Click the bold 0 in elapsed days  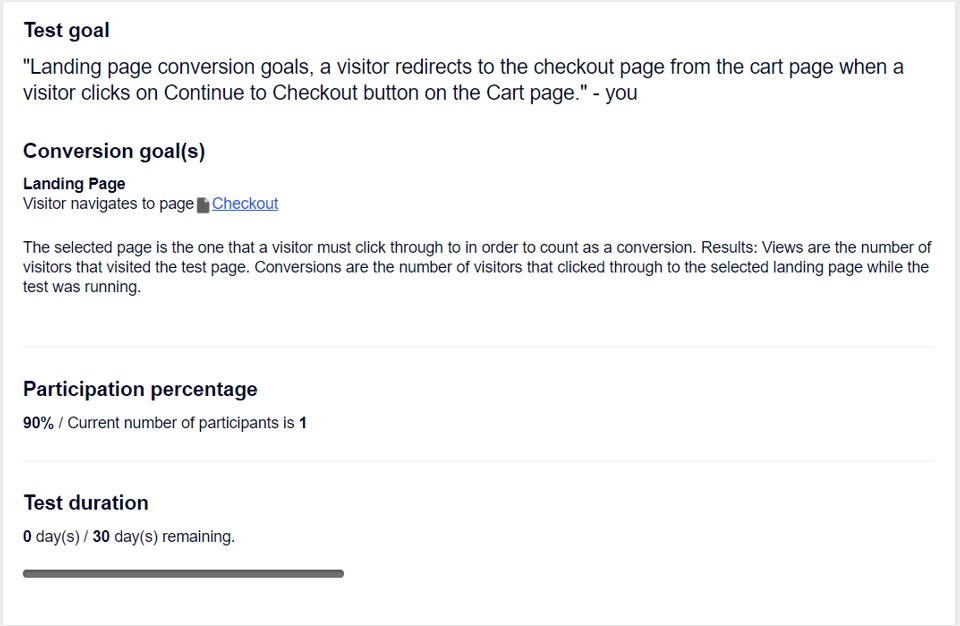[x=27, y=537]
